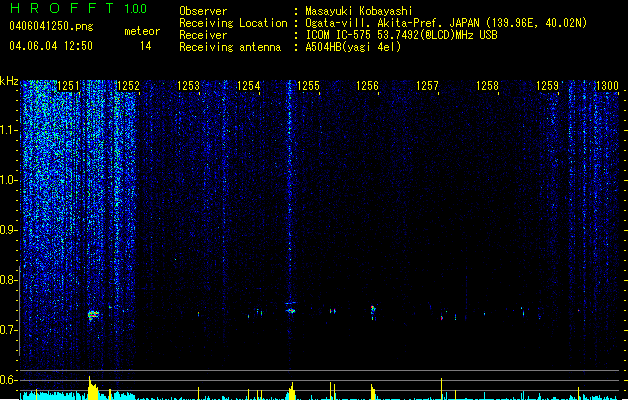This screenshot has height=400, width=629.
Task: Click the kHz axis label
Action: 9,81
